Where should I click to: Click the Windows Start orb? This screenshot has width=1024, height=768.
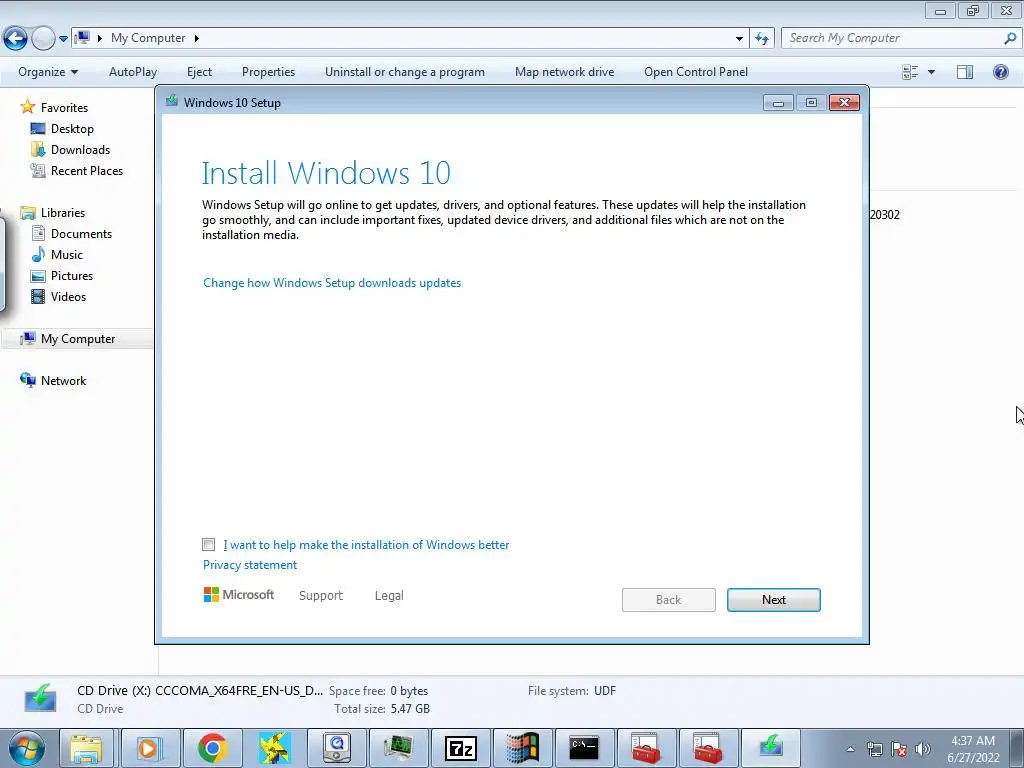[x=27, y=748]
